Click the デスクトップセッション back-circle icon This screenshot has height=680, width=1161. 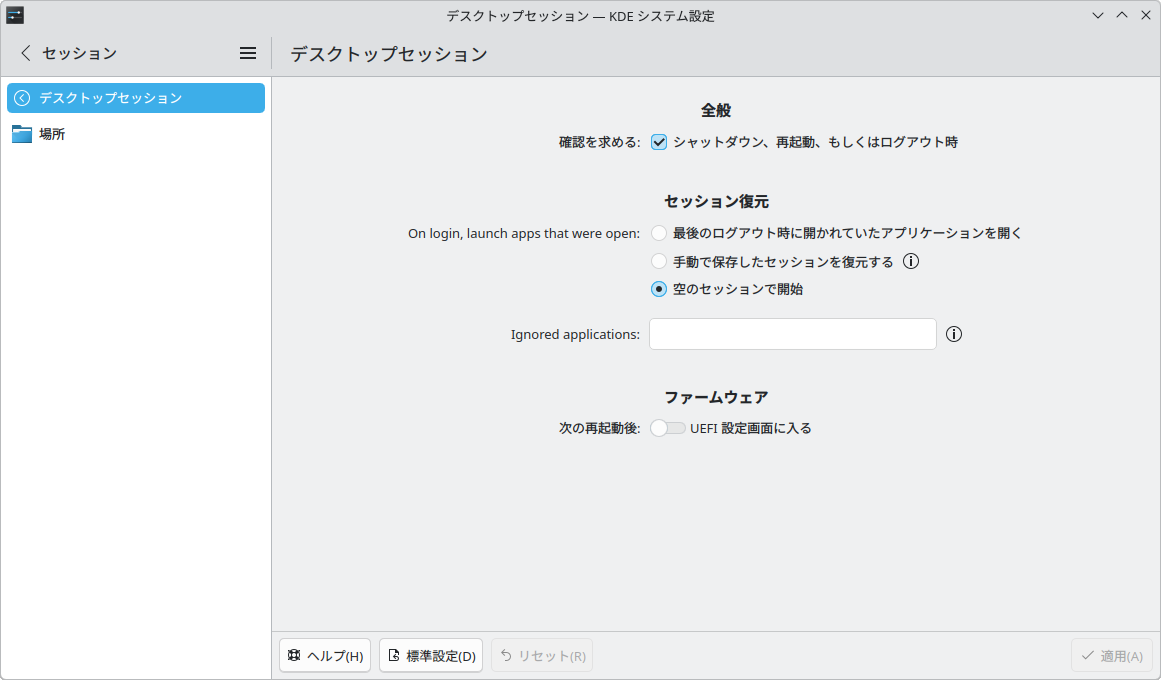22,98
